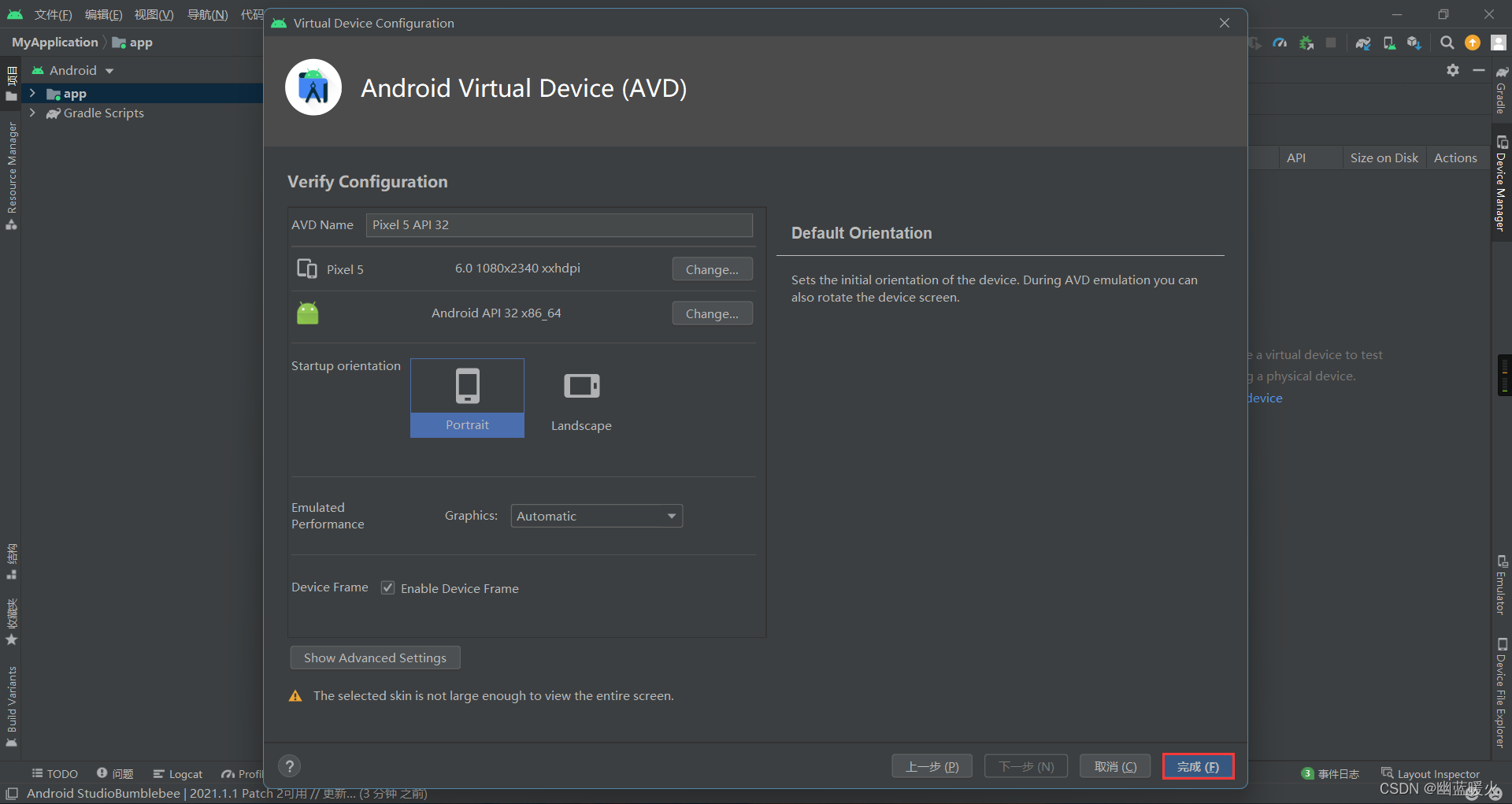1512x804 pixels.
Task: Open the Device Manager side tab
Action: click(x=1502, y=183)
